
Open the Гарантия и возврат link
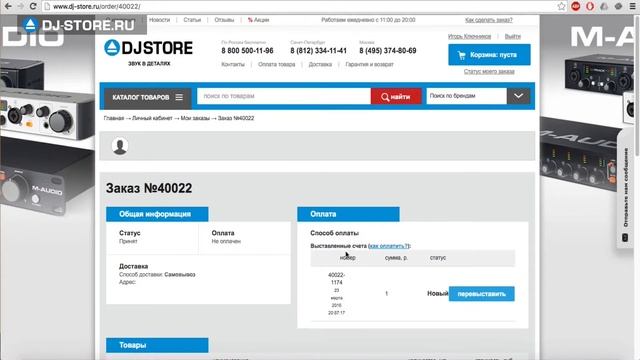[369, 64]
